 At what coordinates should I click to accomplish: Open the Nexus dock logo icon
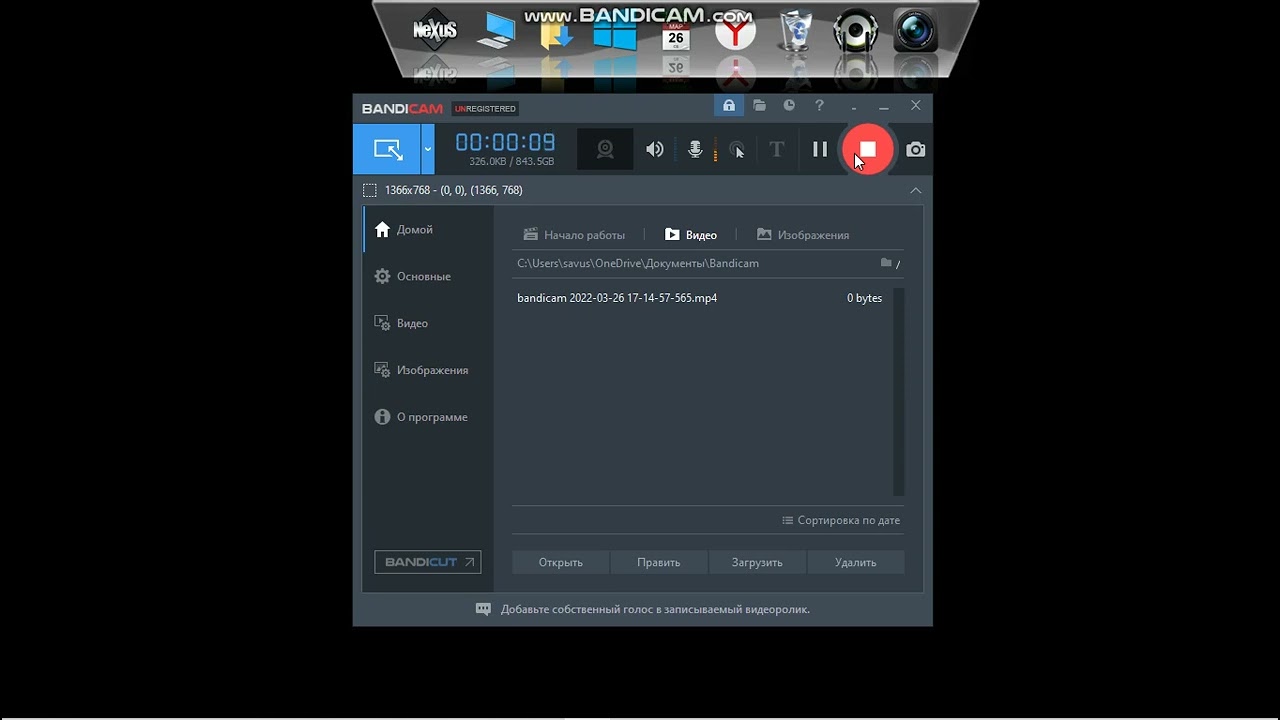435,30
